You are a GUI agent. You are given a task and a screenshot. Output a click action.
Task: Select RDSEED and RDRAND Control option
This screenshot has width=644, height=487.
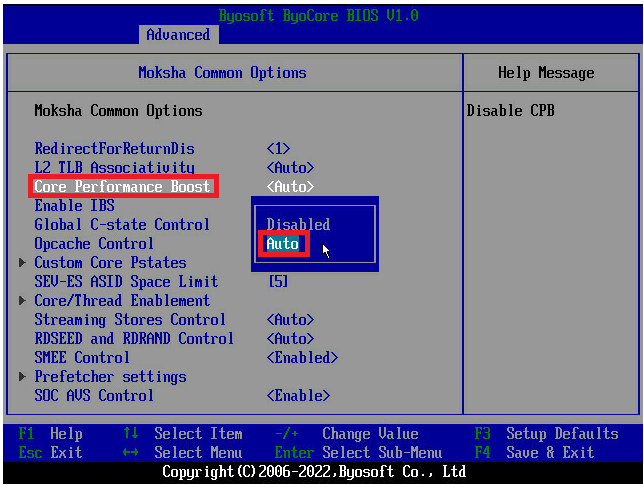click(x=134, y=339)
